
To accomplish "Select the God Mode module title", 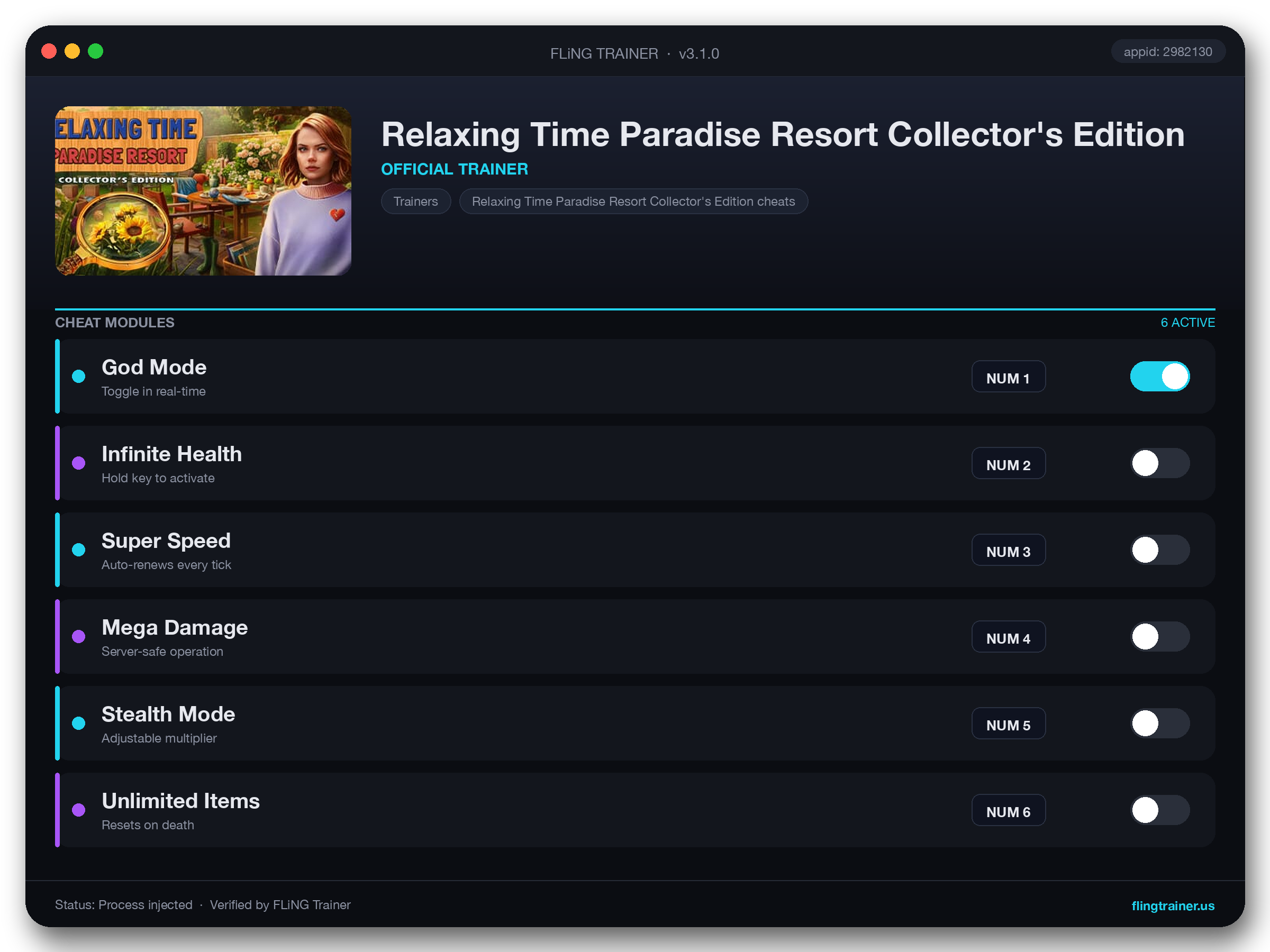I will coord(154,367).
